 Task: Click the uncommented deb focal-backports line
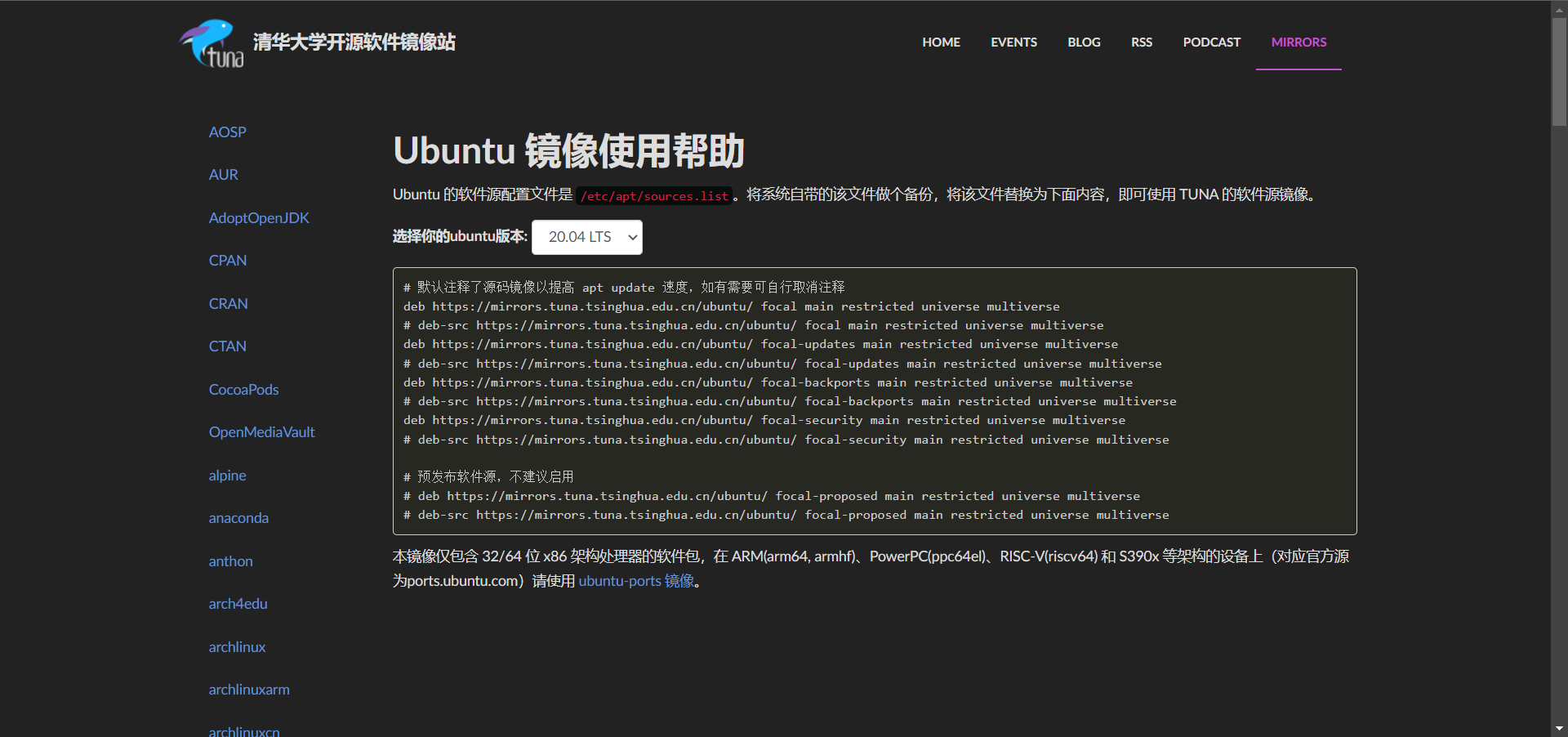point(768,382)
